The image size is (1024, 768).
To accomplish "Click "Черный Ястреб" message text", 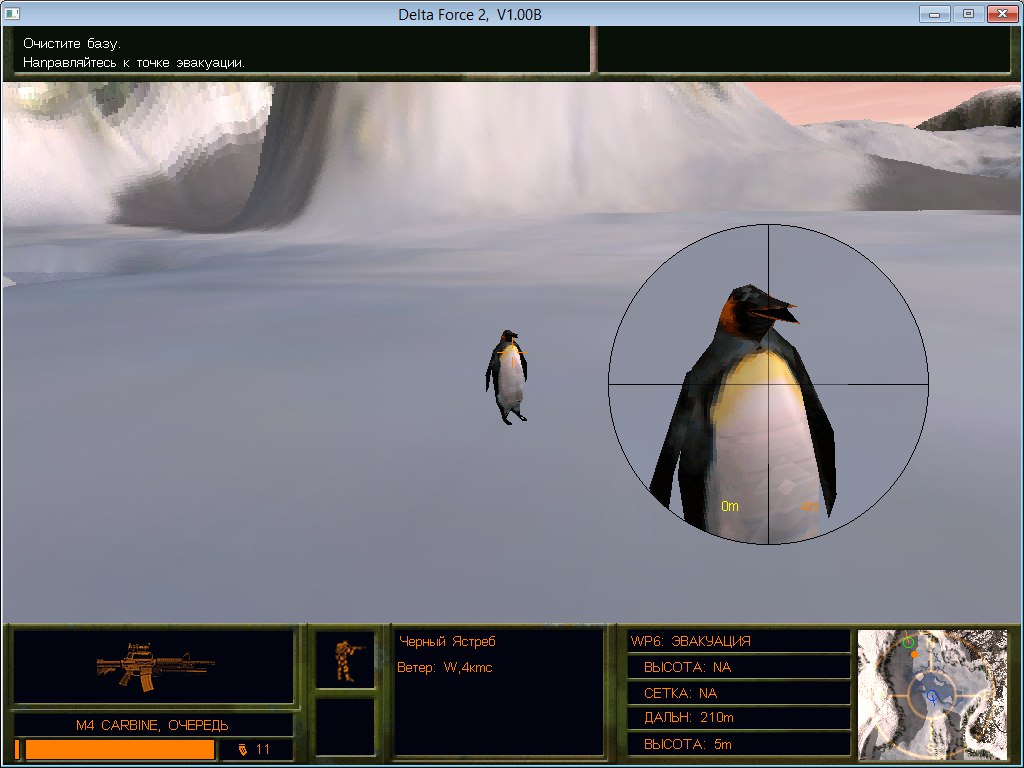I will [447, 641].
